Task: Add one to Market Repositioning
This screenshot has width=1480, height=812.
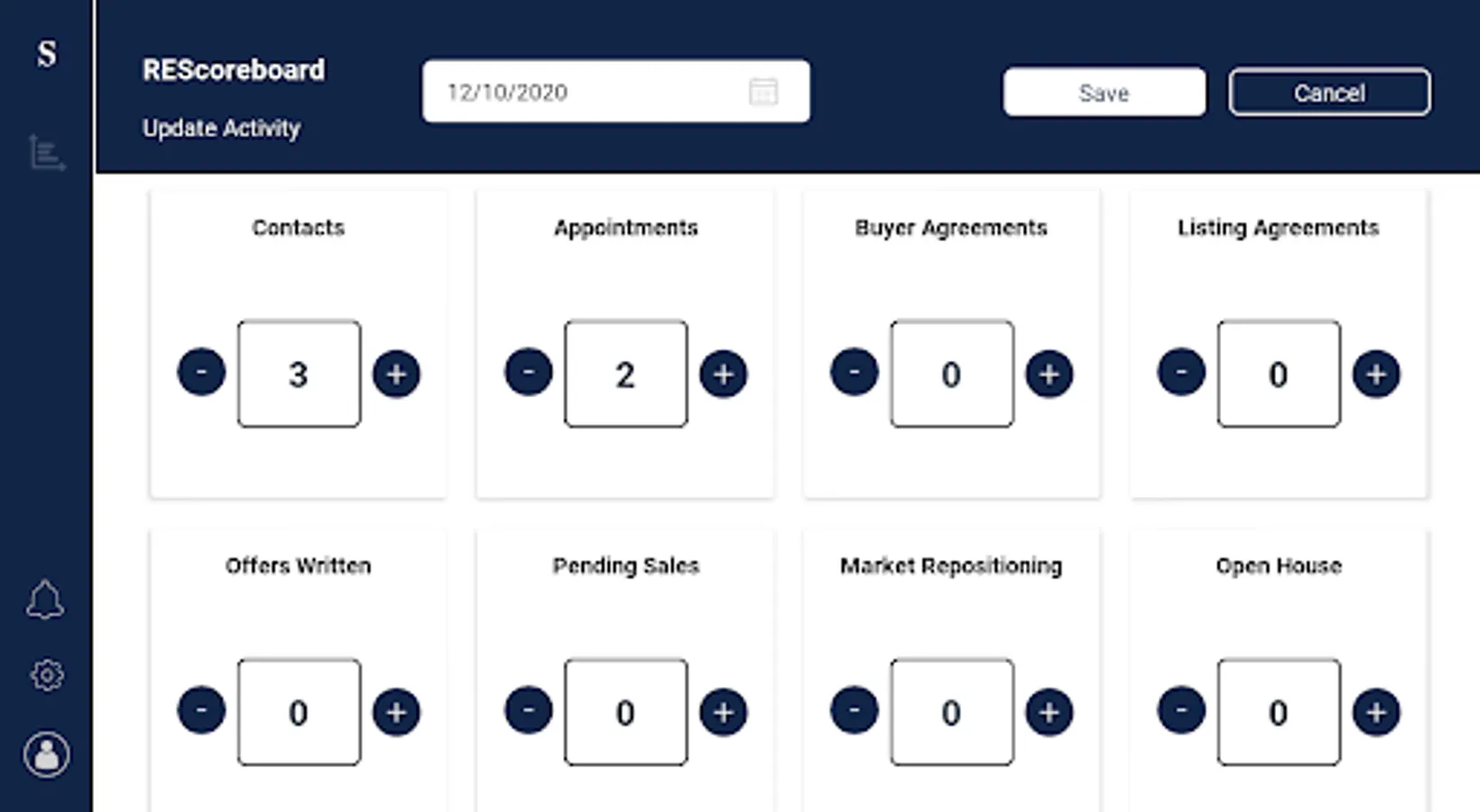Action: click(1049, 712)
